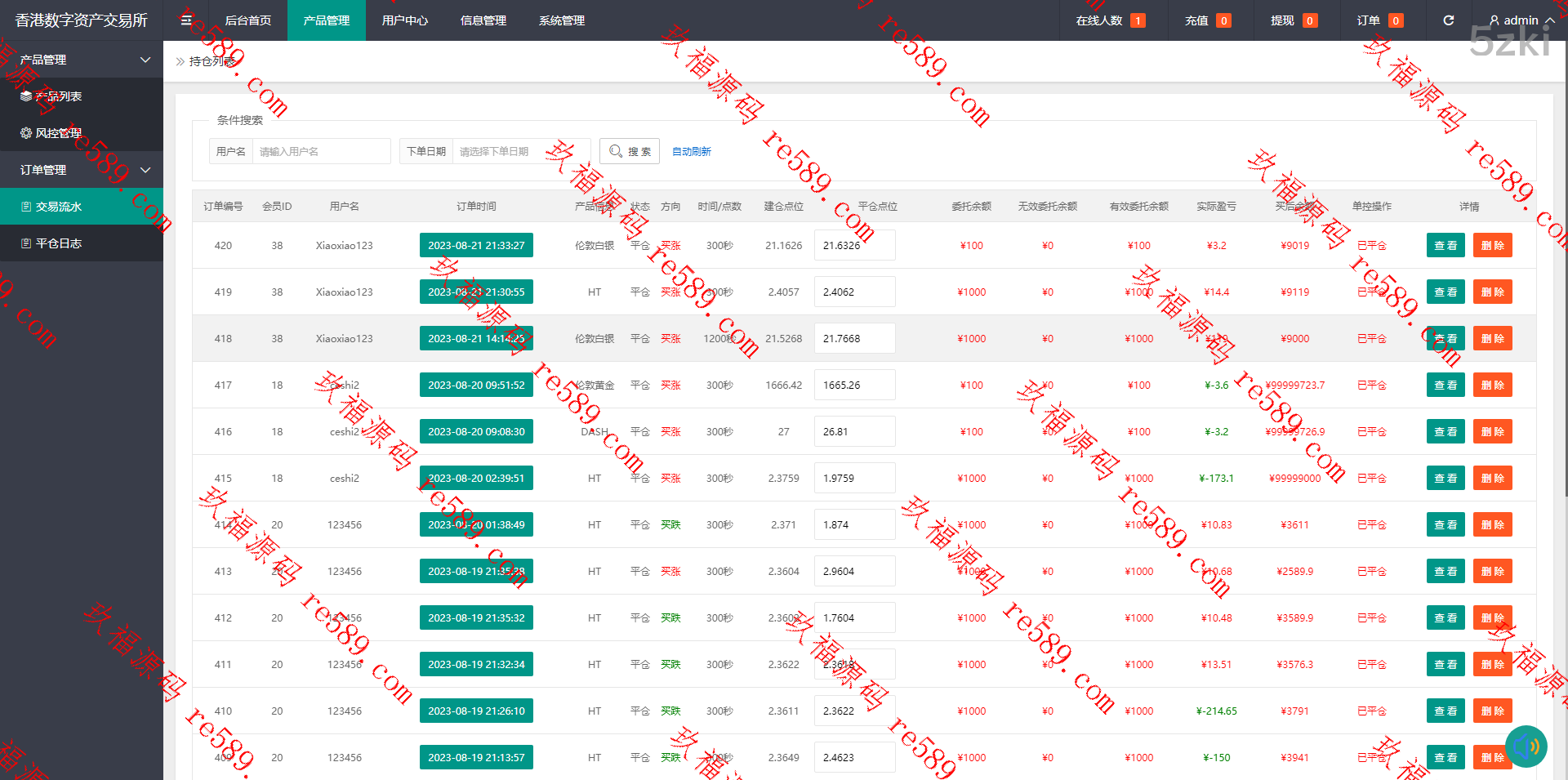Open the 下单日期 date picker field
Viewport: 1568px width, 780px height.
click(x=519, y=151)
